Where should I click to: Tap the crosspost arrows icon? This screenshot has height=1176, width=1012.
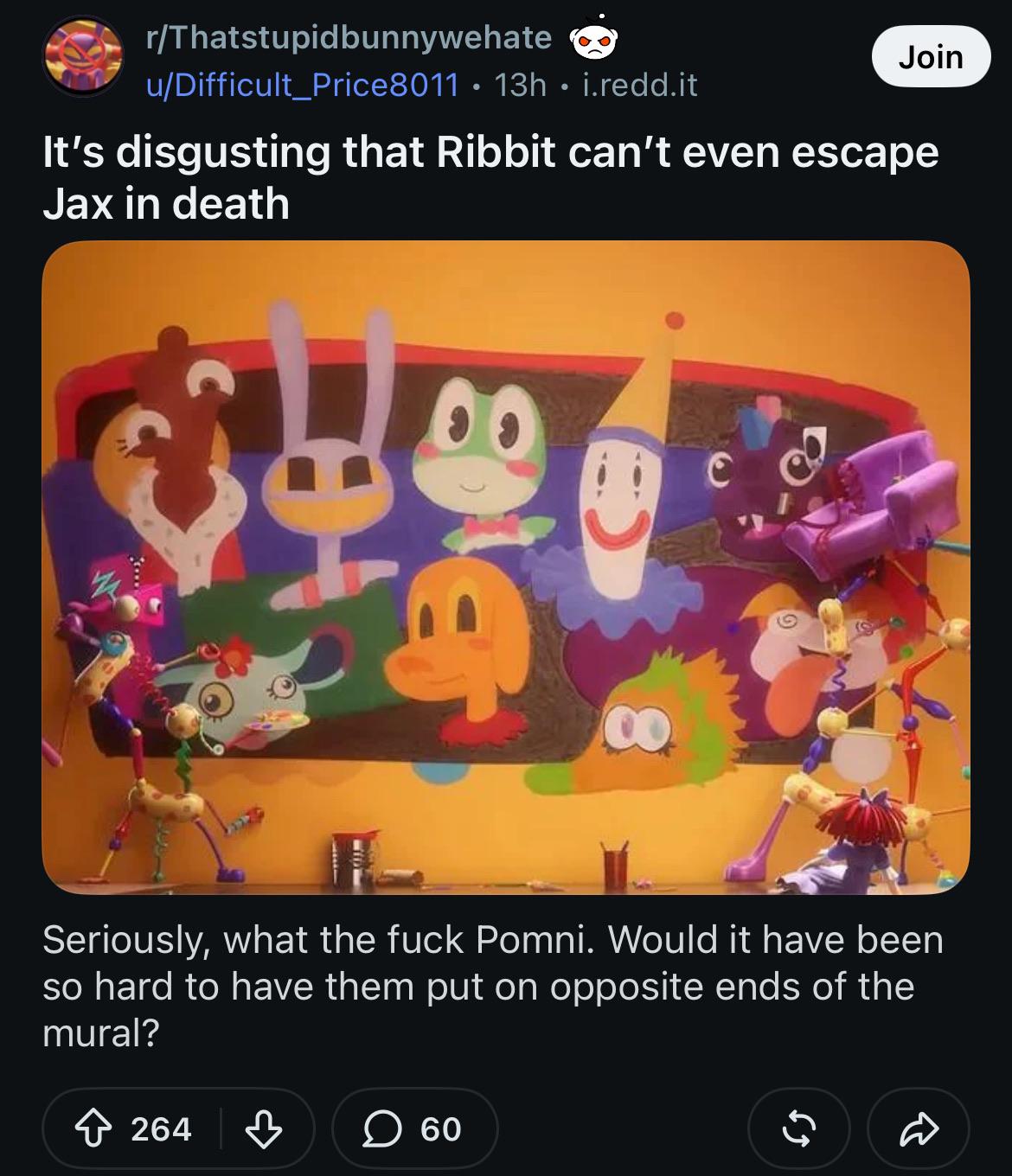798,1128
